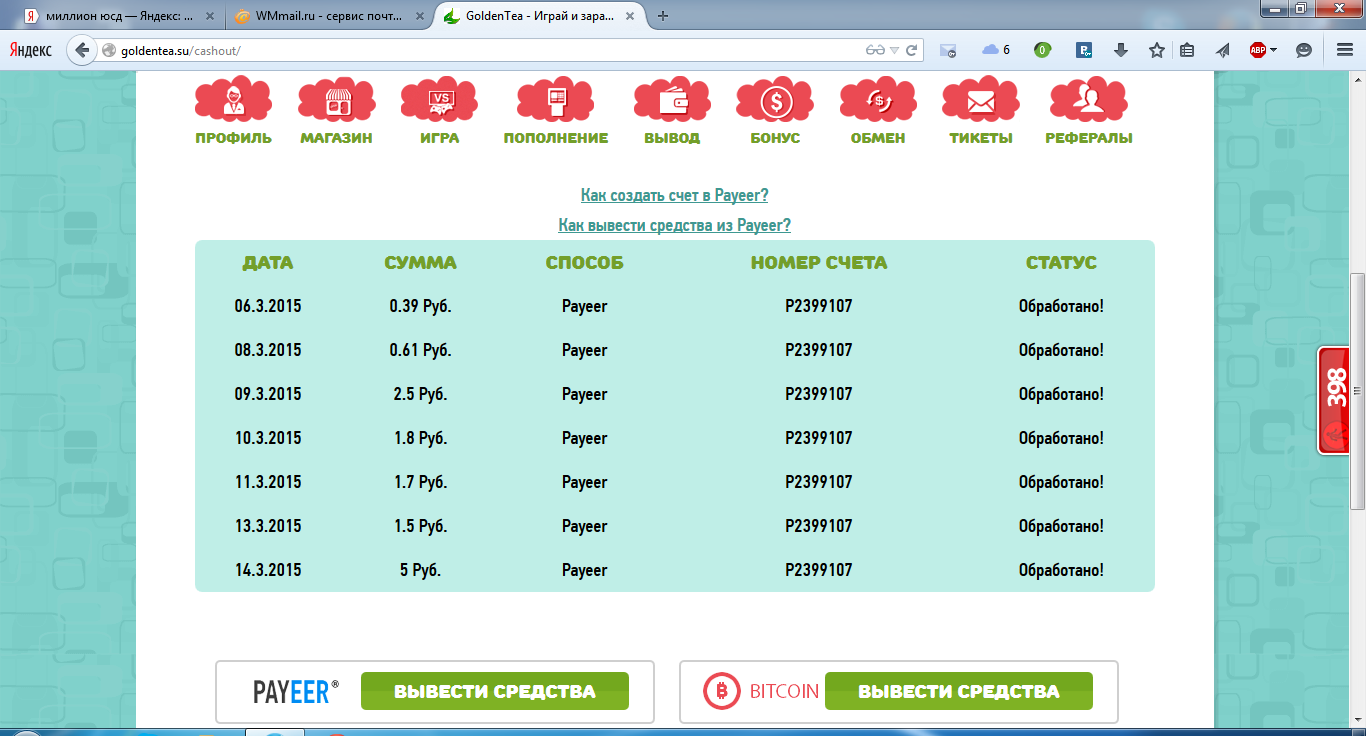The image size is (1366, 736).
Task: Click the СТАТУС column header
Action: point(1061,263)
